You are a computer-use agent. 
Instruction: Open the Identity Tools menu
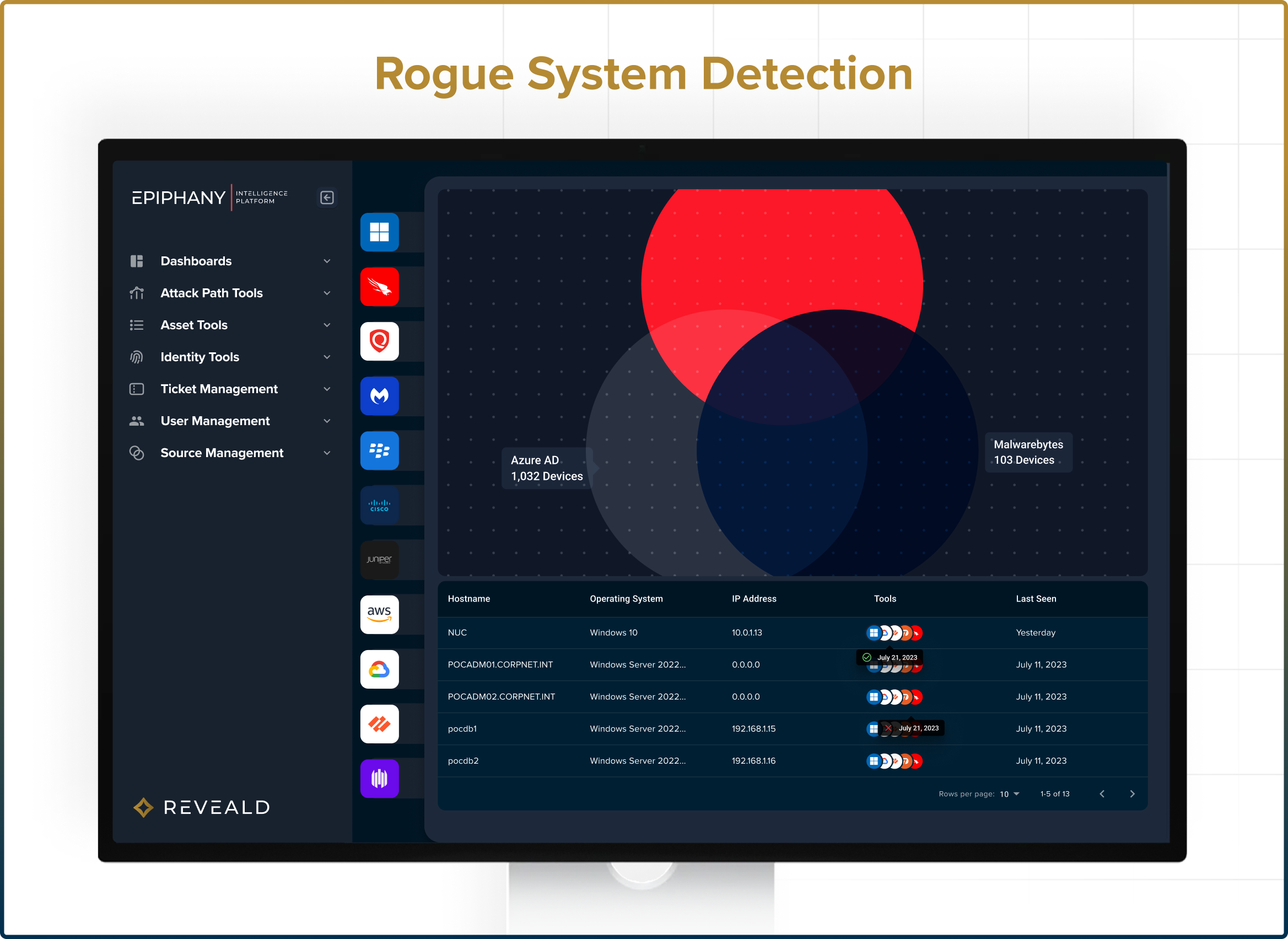[200, 357]
